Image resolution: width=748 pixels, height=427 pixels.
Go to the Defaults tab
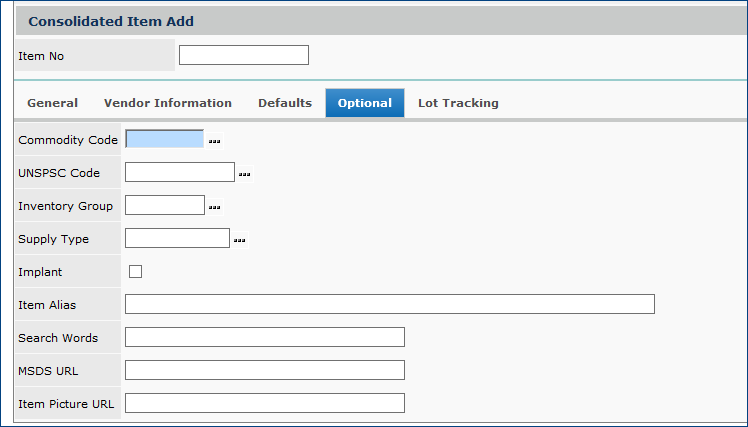[x=285, y=103]
